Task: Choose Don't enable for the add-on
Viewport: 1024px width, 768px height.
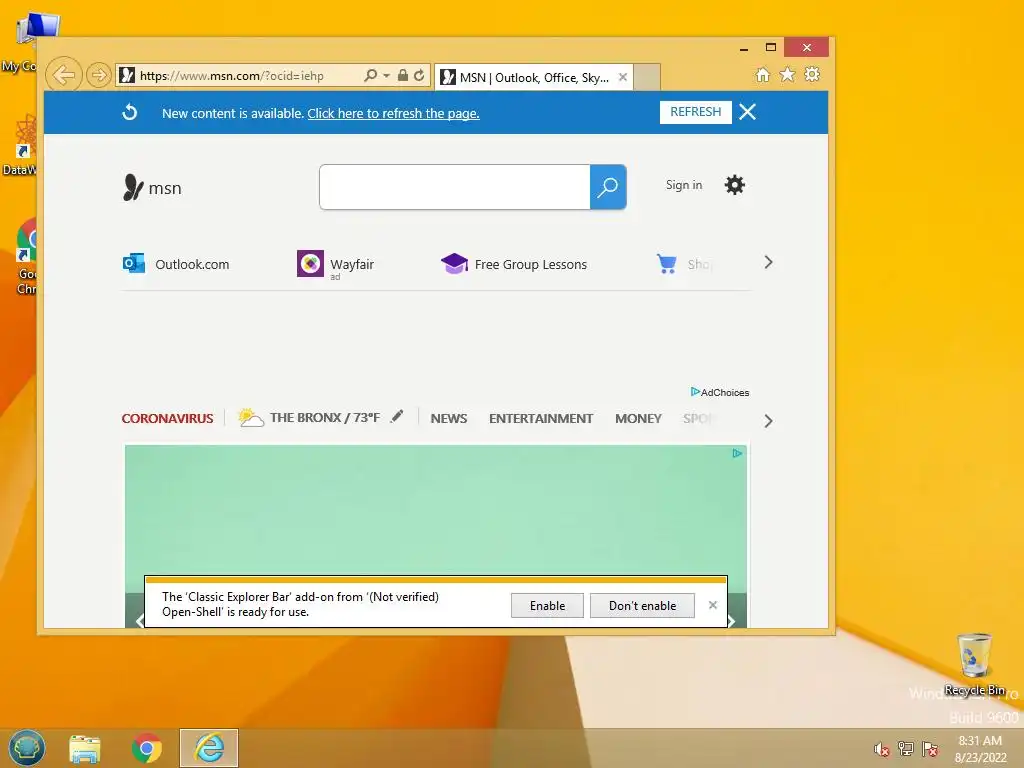Action: click(642, 605)
